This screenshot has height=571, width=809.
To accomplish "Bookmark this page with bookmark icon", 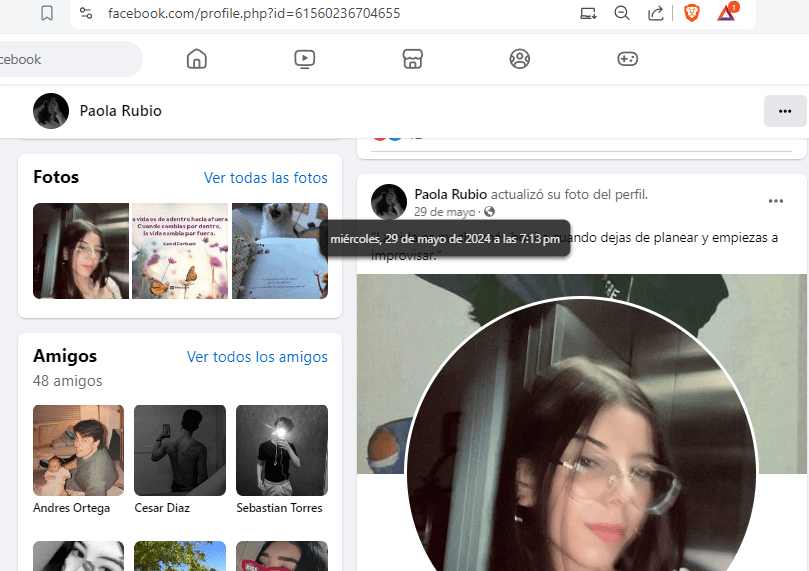I will click(47, 13).
